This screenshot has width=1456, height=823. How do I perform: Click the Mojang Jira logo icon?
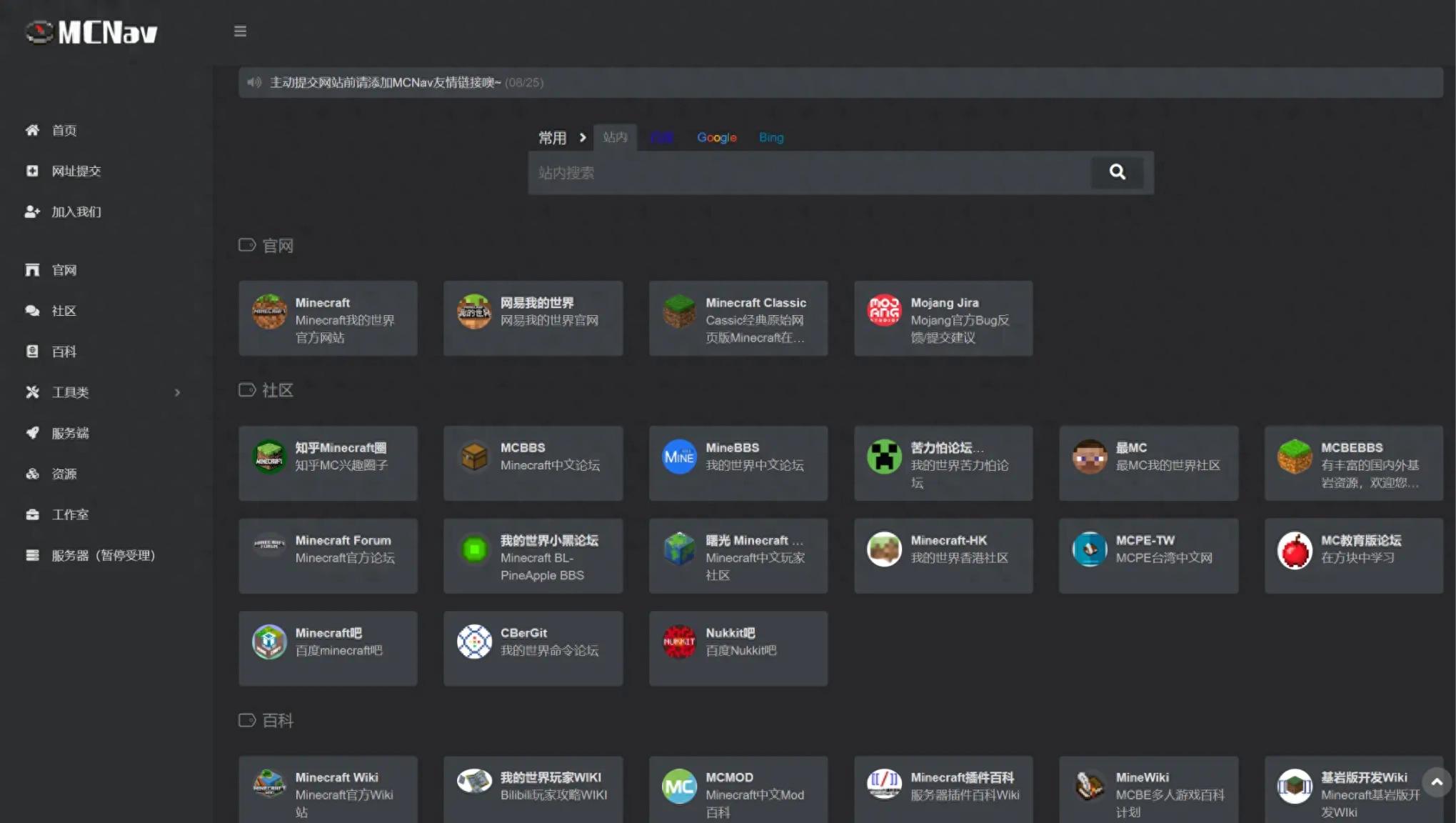pos(883,311)
